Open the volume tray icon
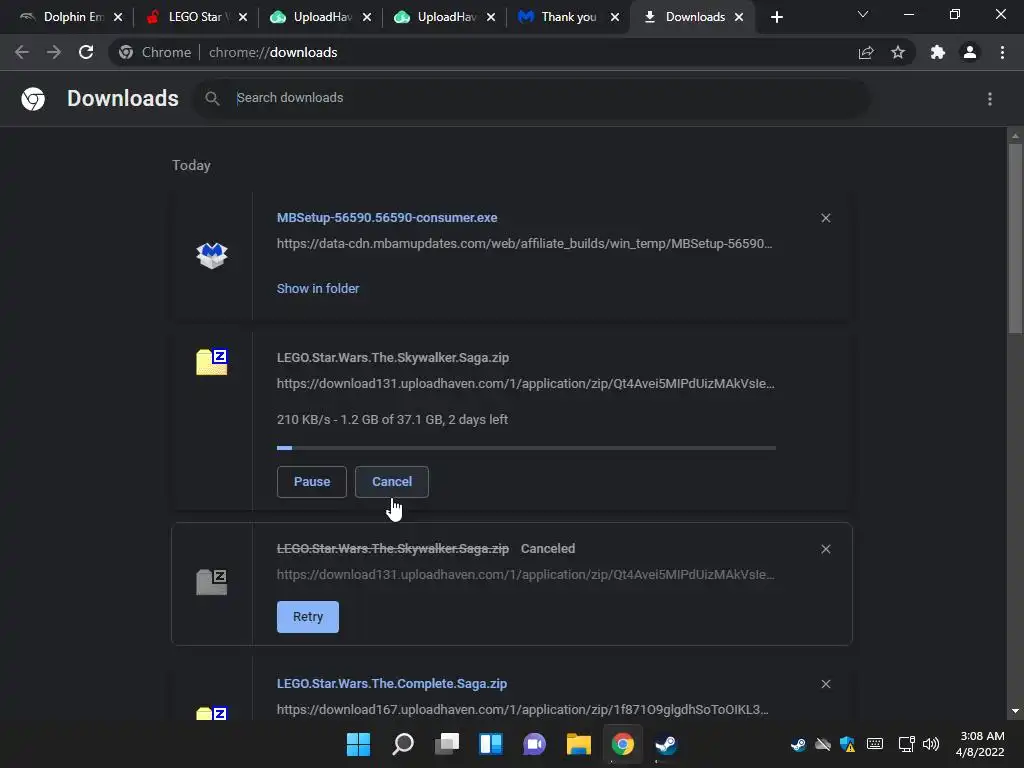The width and height of the screenshot is (1024, 768). 931,744
